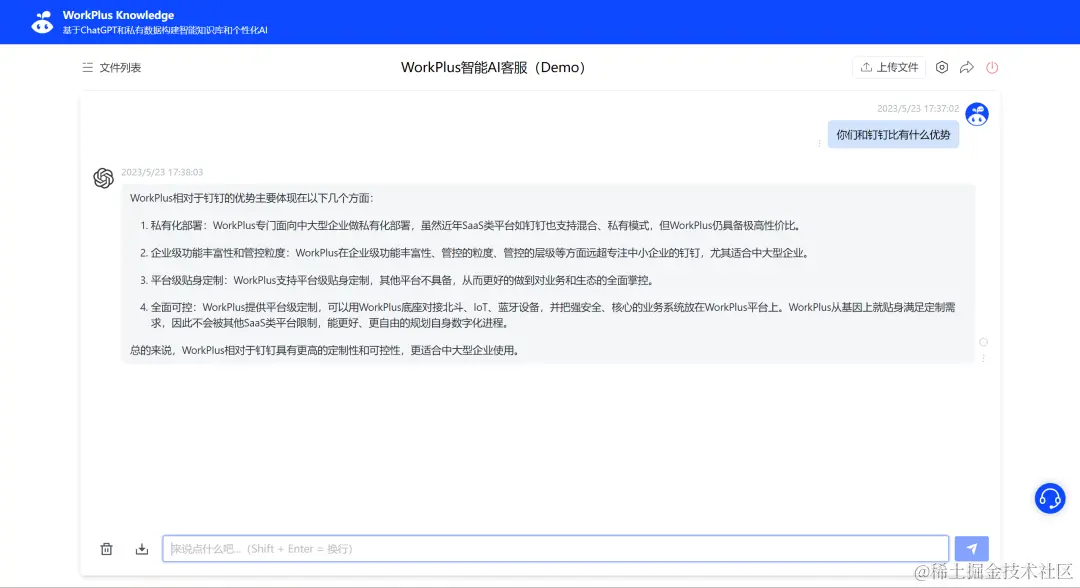Open settings with the gear icon
Image resolution: width=1080 pixels, height=588 pixels.
point(941,67)
